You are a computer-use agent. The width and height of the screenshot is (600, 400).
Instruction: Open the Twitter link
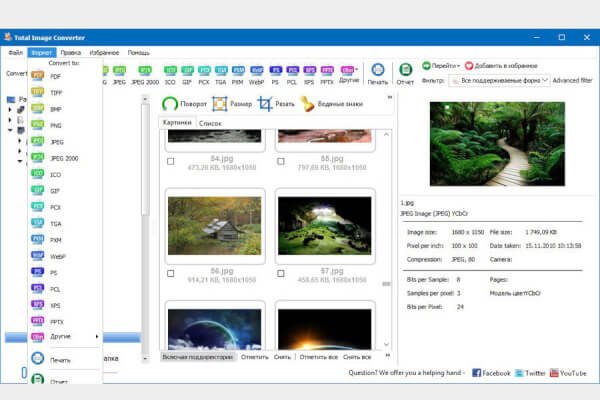click(x=530, y=373)
